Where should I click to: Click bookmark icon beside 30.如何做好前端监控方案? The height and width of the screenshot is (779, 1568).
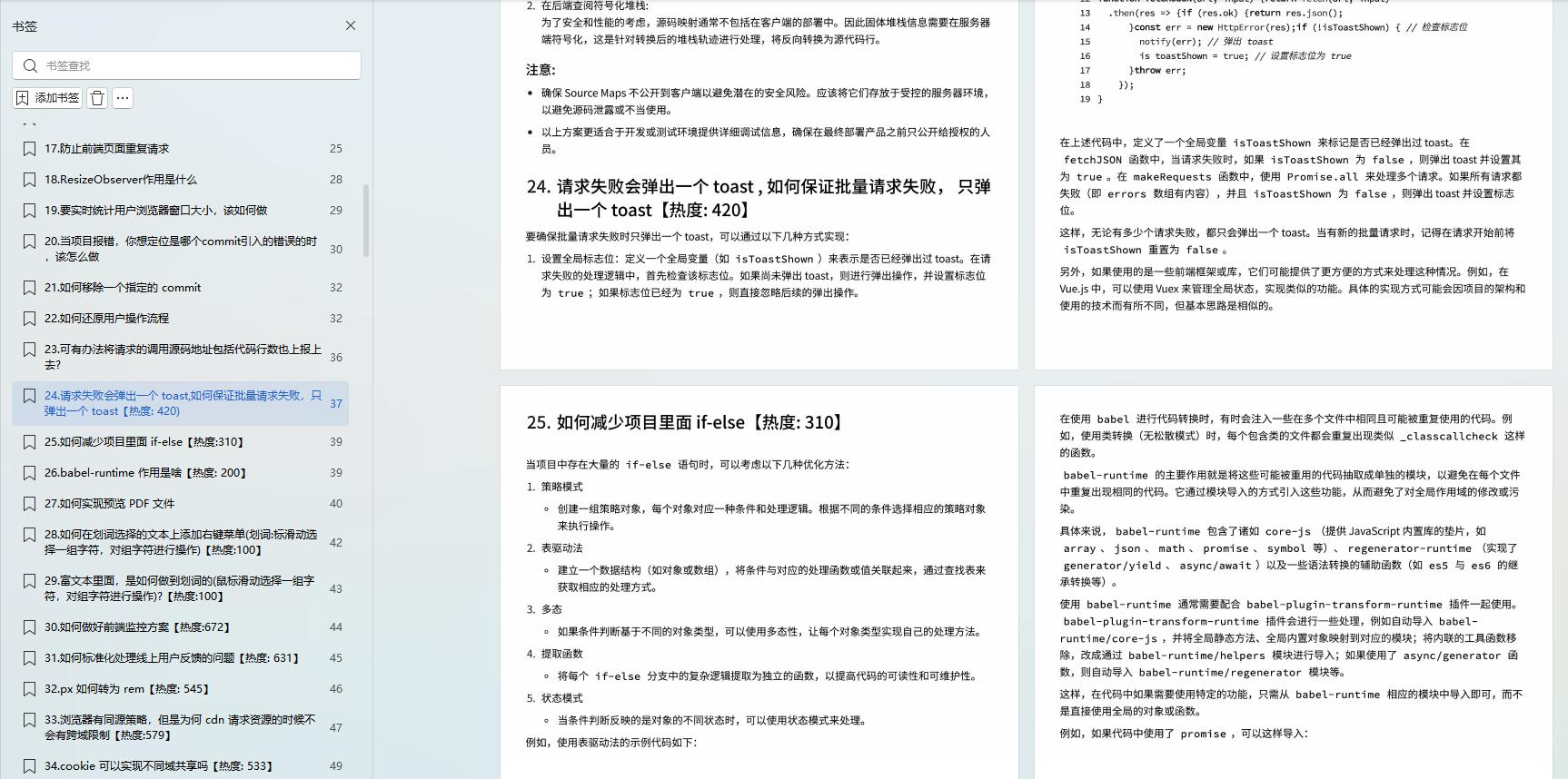coord(29,626)
